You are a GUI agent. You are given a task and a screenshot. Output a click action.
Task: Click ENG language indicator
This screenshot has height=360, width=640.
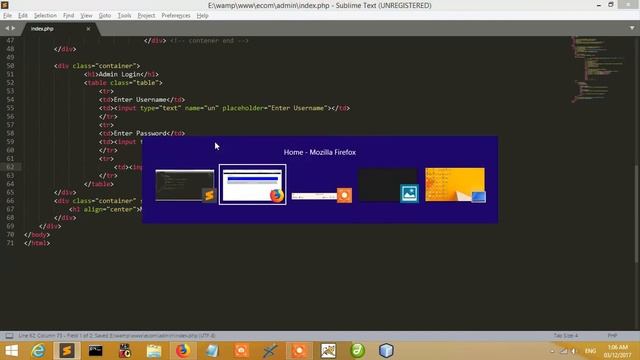pos(590,351)
